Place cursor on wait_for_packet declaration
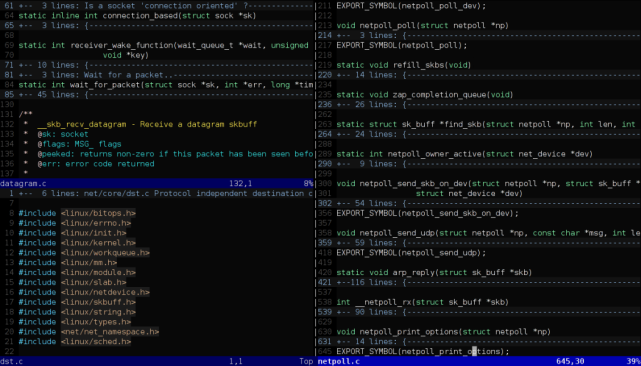This screenshot has height=366, width=641. pos(166,85)
